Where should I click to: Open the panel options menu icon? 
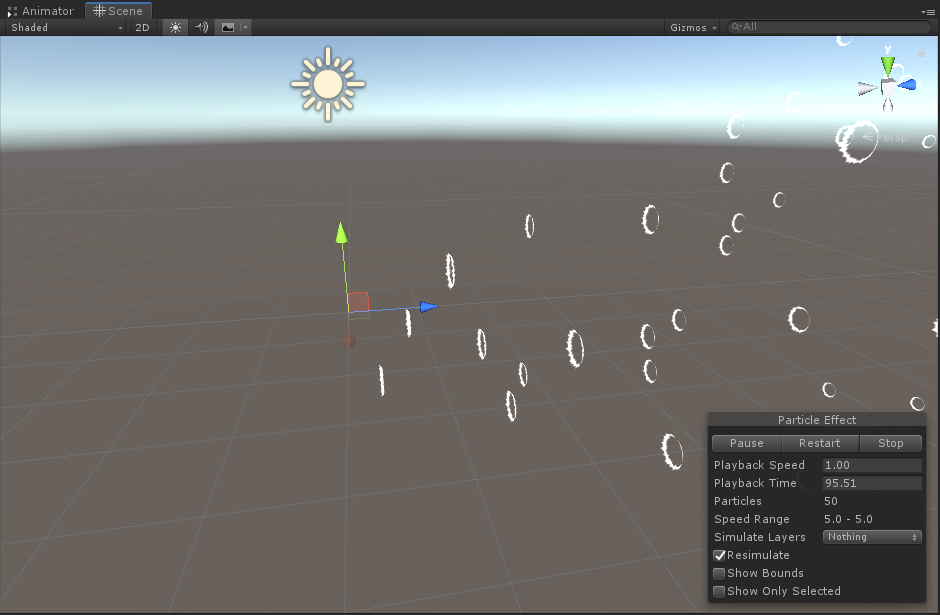pos(928,11)
